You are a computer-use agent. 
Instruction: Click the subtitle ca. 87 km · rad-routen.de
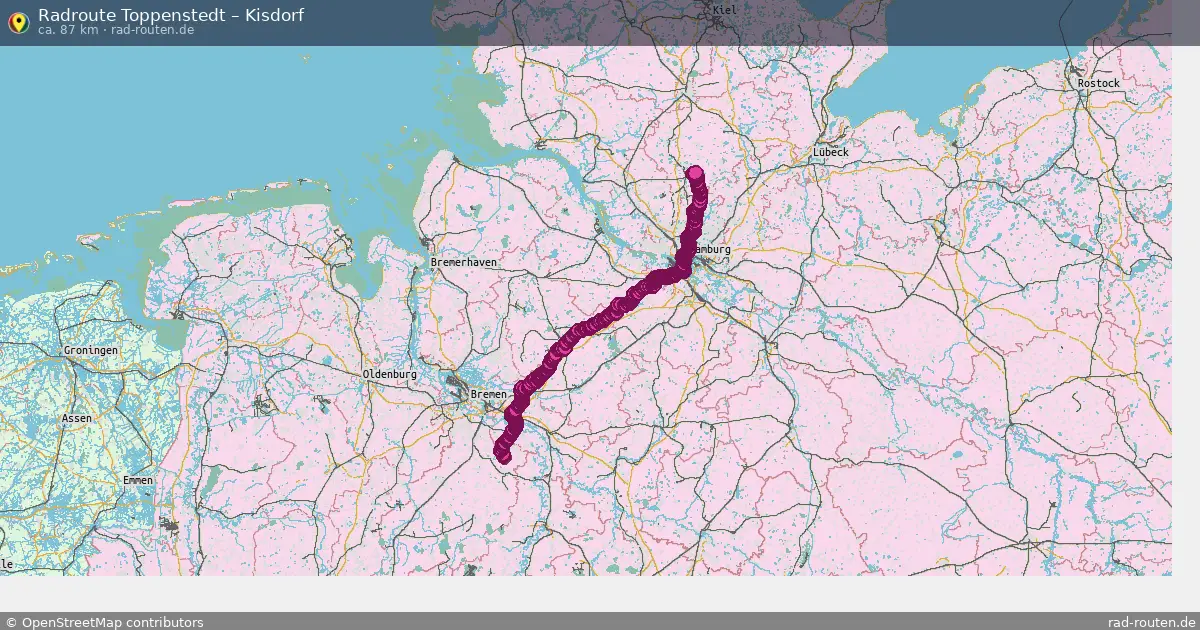coord(116,30)
